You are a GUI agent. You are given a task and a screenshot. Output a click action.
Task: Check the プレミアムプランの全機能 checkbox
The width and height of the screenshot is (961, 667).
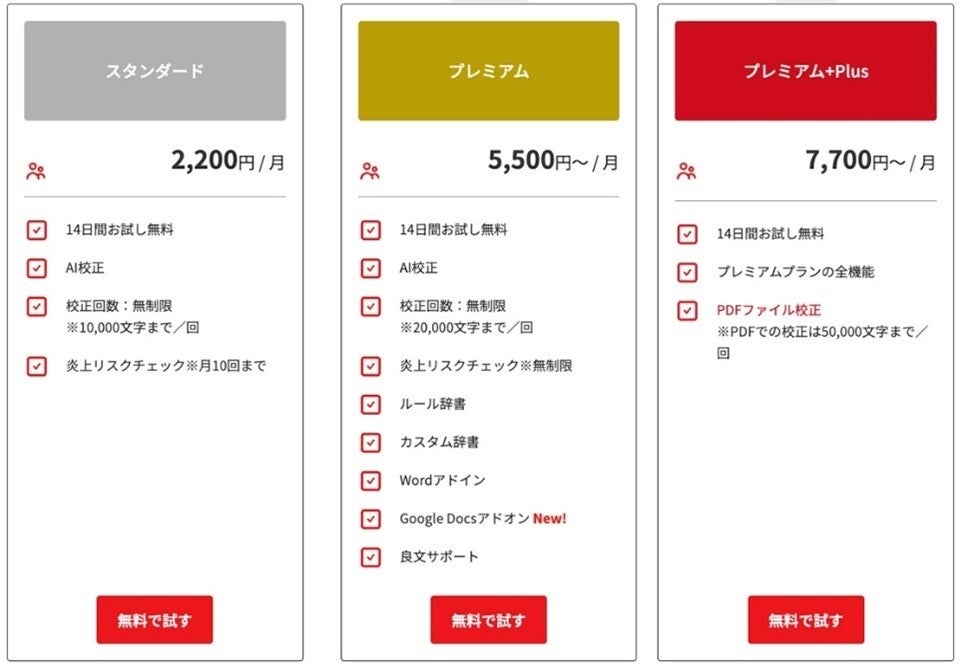[687, 272]
